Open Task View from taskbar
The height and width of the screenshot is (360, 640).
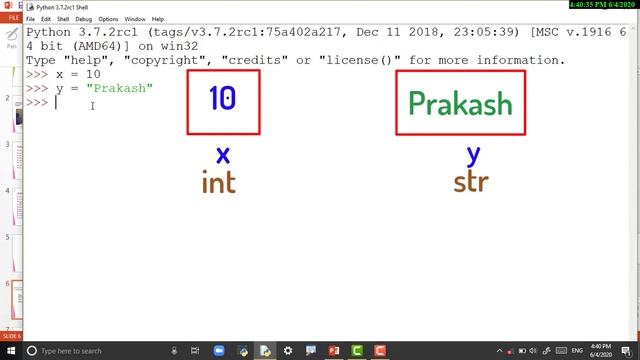tap(195, 351)
